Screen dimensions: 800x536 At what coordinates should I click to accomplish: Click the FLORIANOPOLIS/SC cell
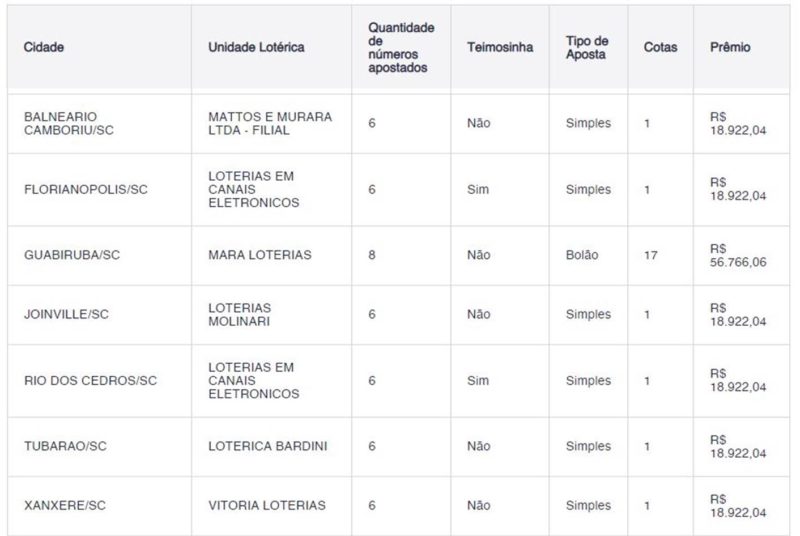point(86,190)
